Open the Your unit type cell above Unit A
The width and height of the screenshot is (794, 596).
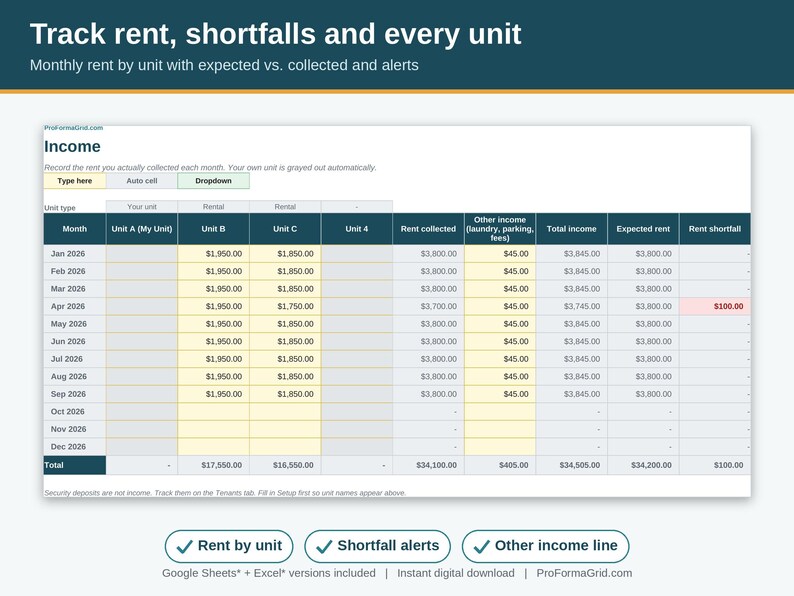coord(142,207)
